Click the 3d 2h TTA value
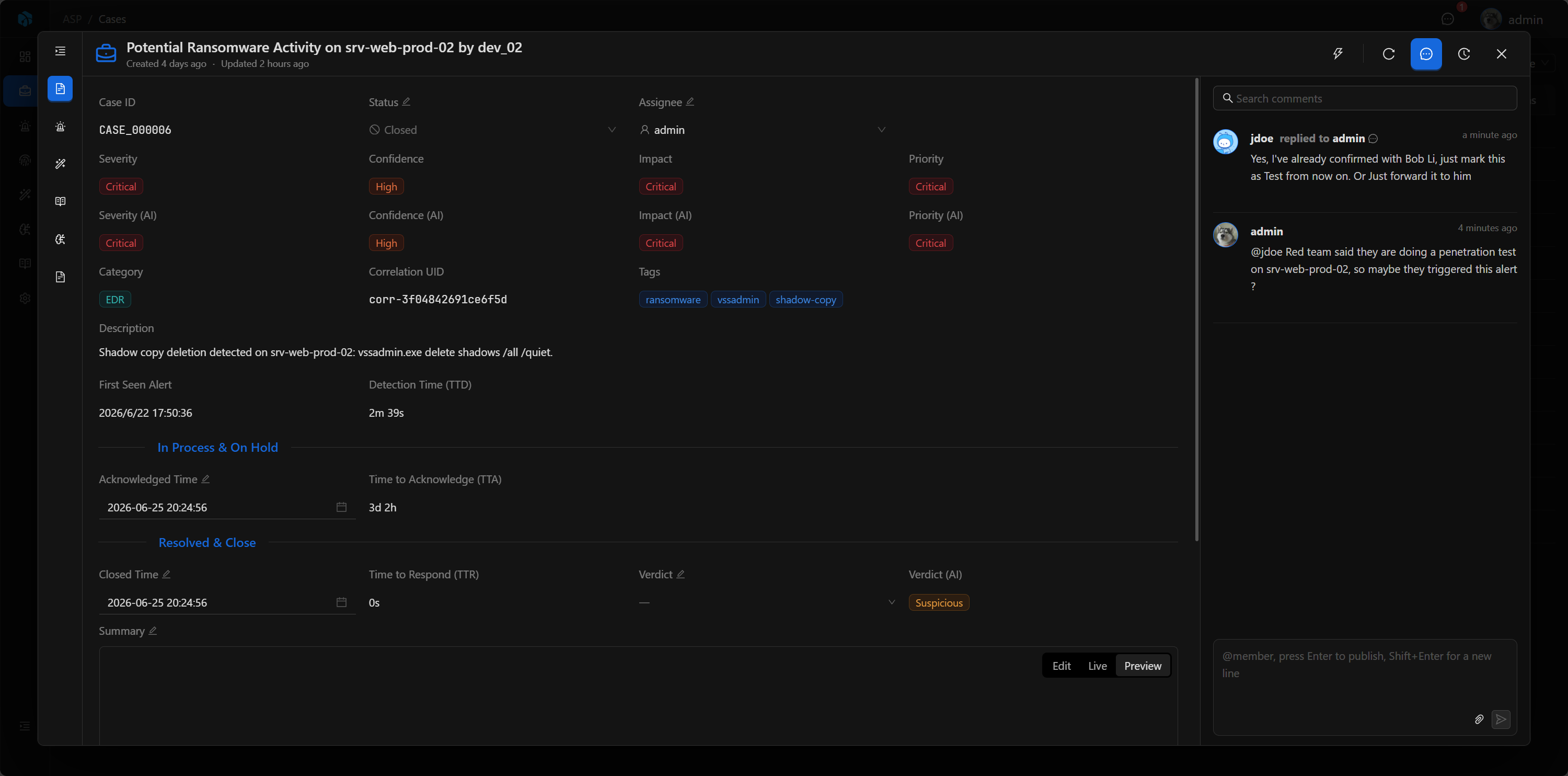The height and width of the screenshot is (776, 1568). click(x=382, y=507)
